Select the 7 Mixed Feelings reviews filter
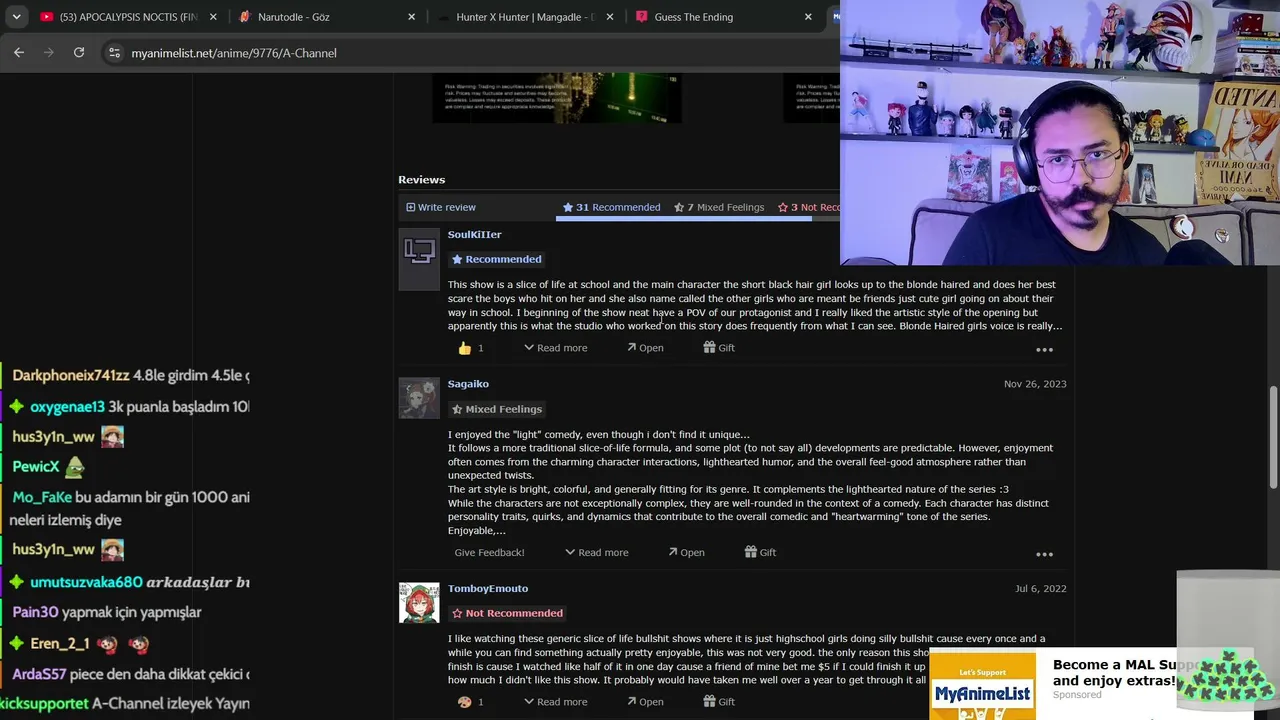1280x720 pixels. (x=719, y=207)
